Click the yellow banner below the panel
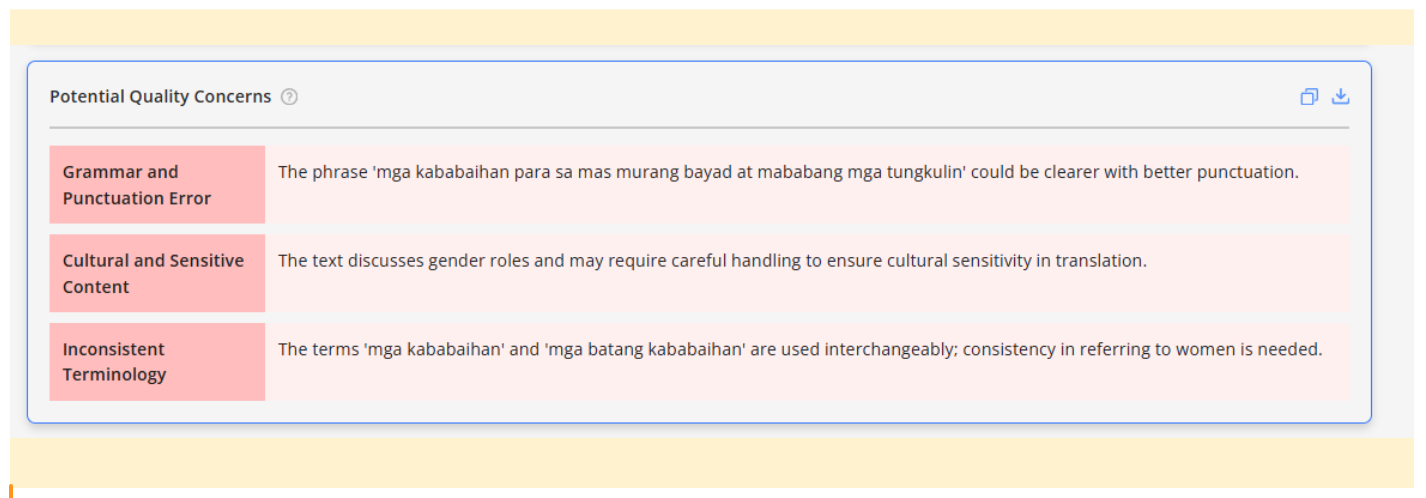The width and height of the screenshot is (1426, 498). tap(712, 462)
